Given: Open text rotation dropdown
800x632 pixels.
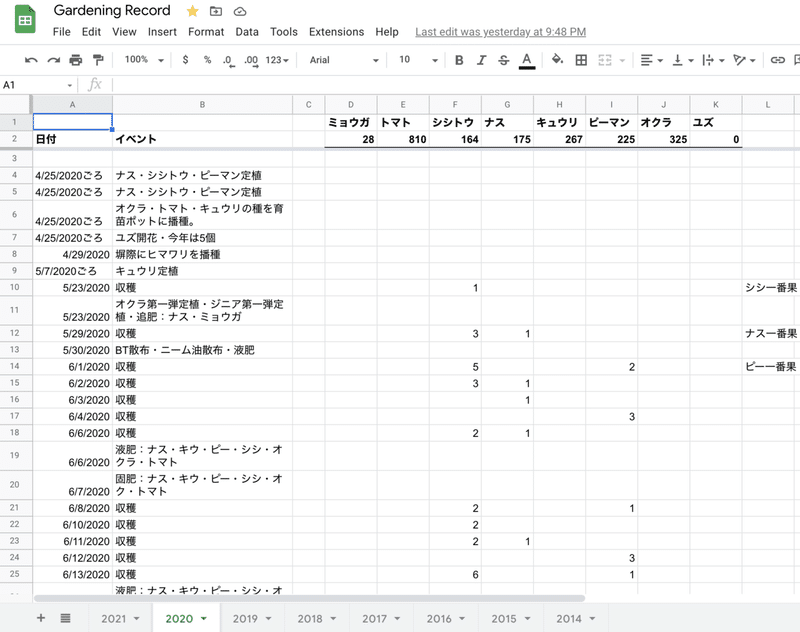Looking at the screenshot, I should (744, 60).
